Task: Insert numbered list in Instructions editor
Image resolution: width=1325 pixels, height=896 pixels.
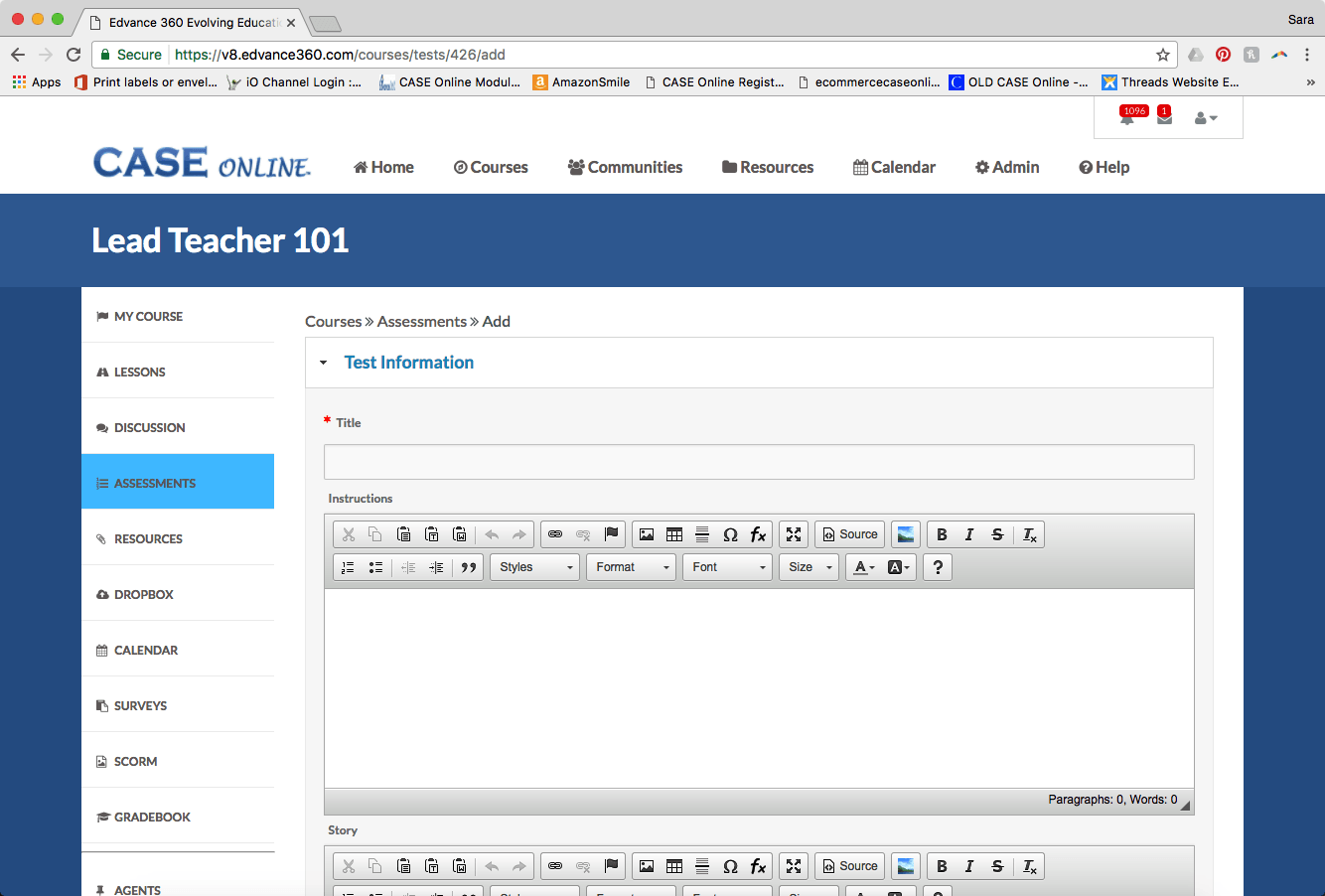Action: [348, 567]
